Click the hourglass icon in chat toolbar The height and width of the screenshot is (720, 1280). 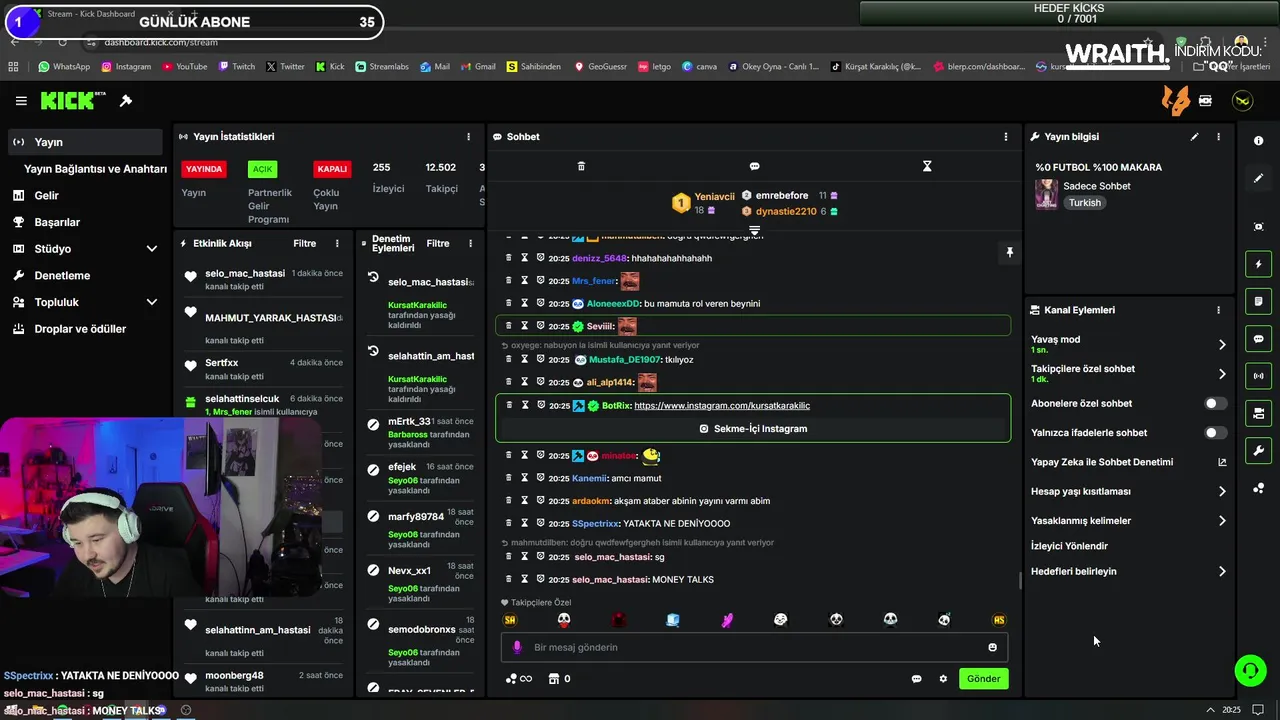pyautogui.click(x=927, y=166)
